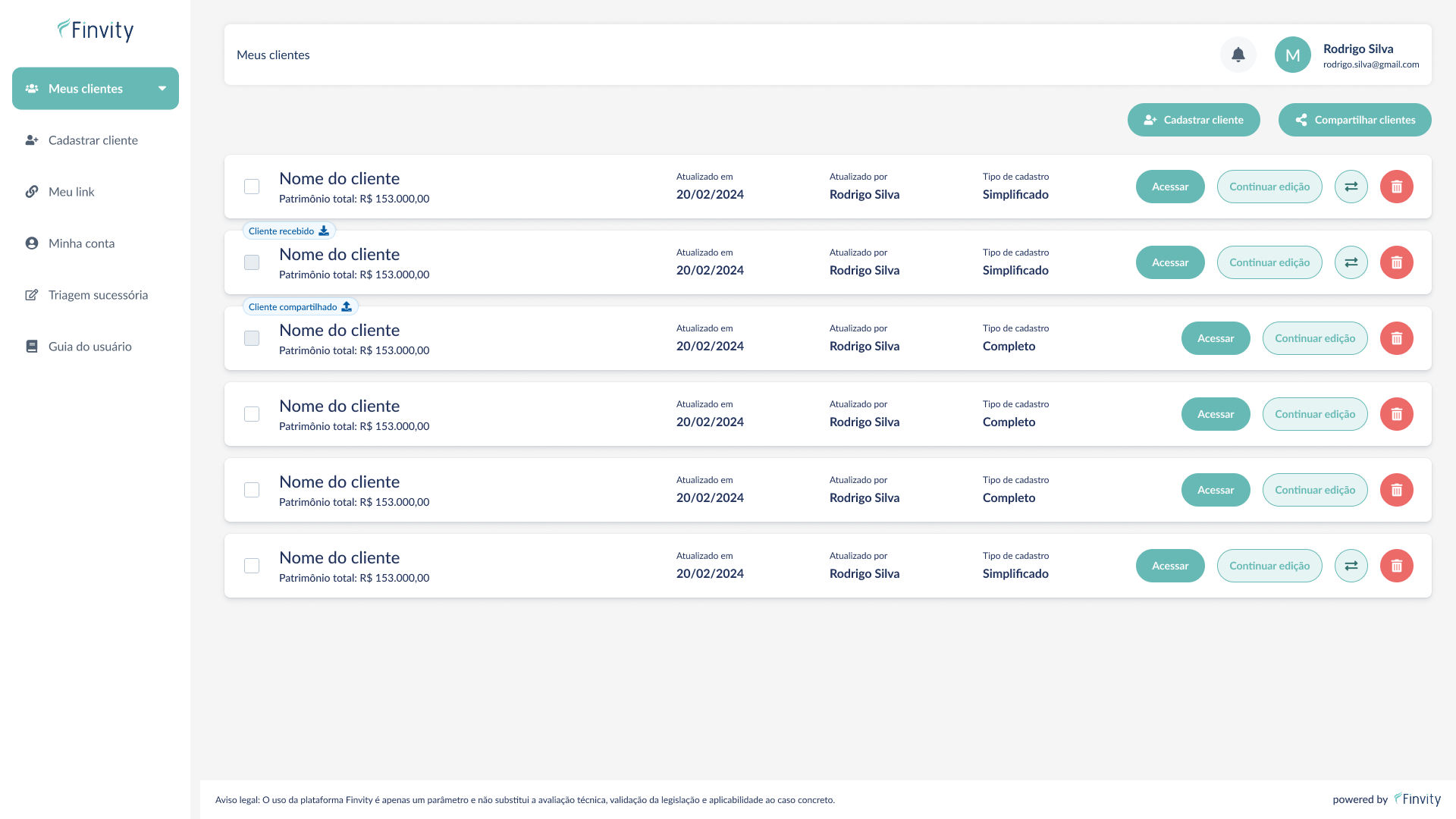The height and width of the screenshot is (819, 1456).
Task: Click the user avatar with letter M
Action: [x=1292, y=55]
